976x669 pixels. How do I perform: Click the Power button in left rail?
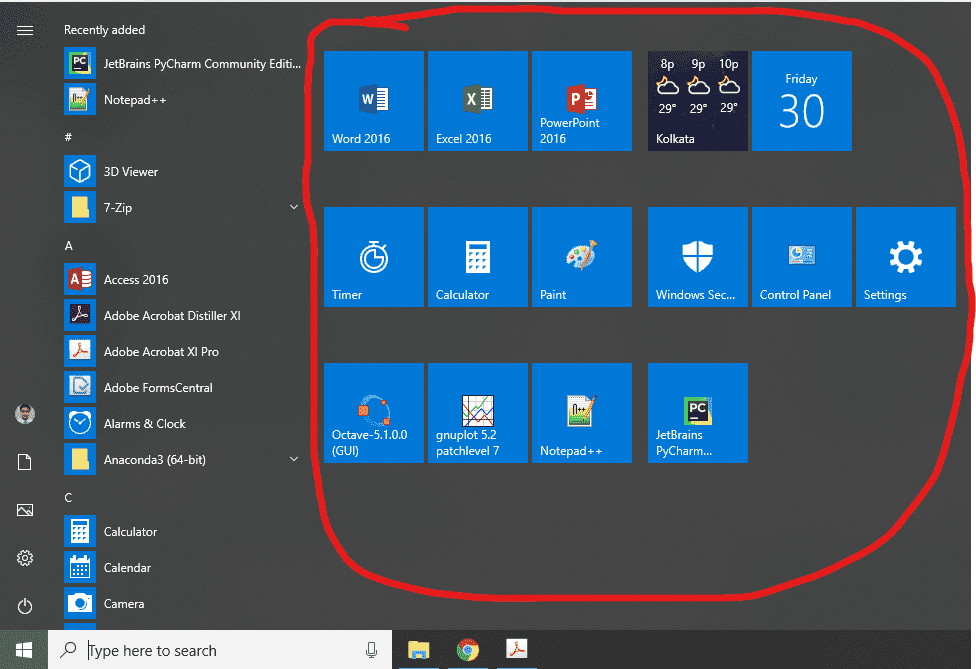pos(25,606)
